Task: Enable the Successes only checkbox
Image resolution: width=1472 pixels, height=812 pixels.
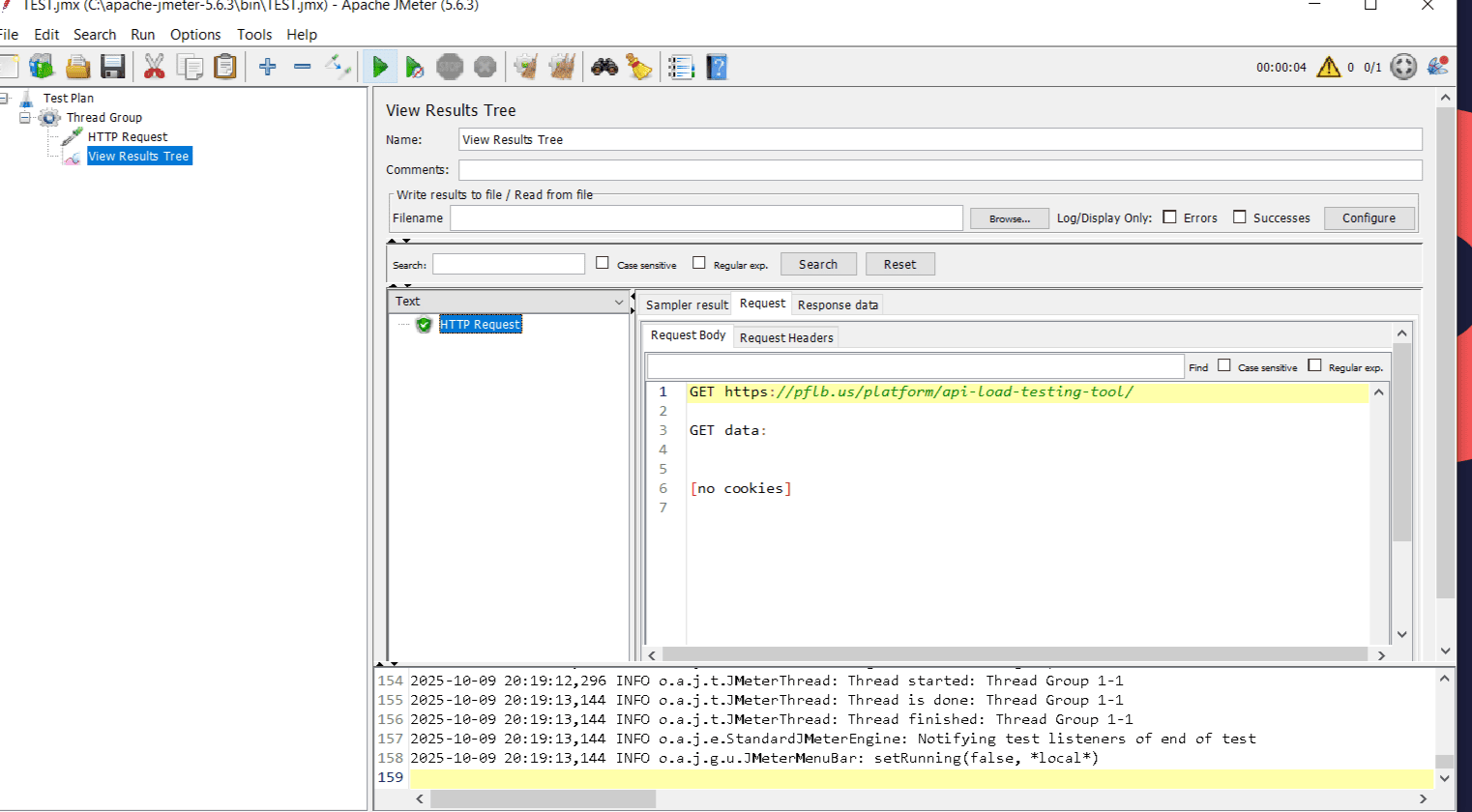Action: pos(1240,217)
